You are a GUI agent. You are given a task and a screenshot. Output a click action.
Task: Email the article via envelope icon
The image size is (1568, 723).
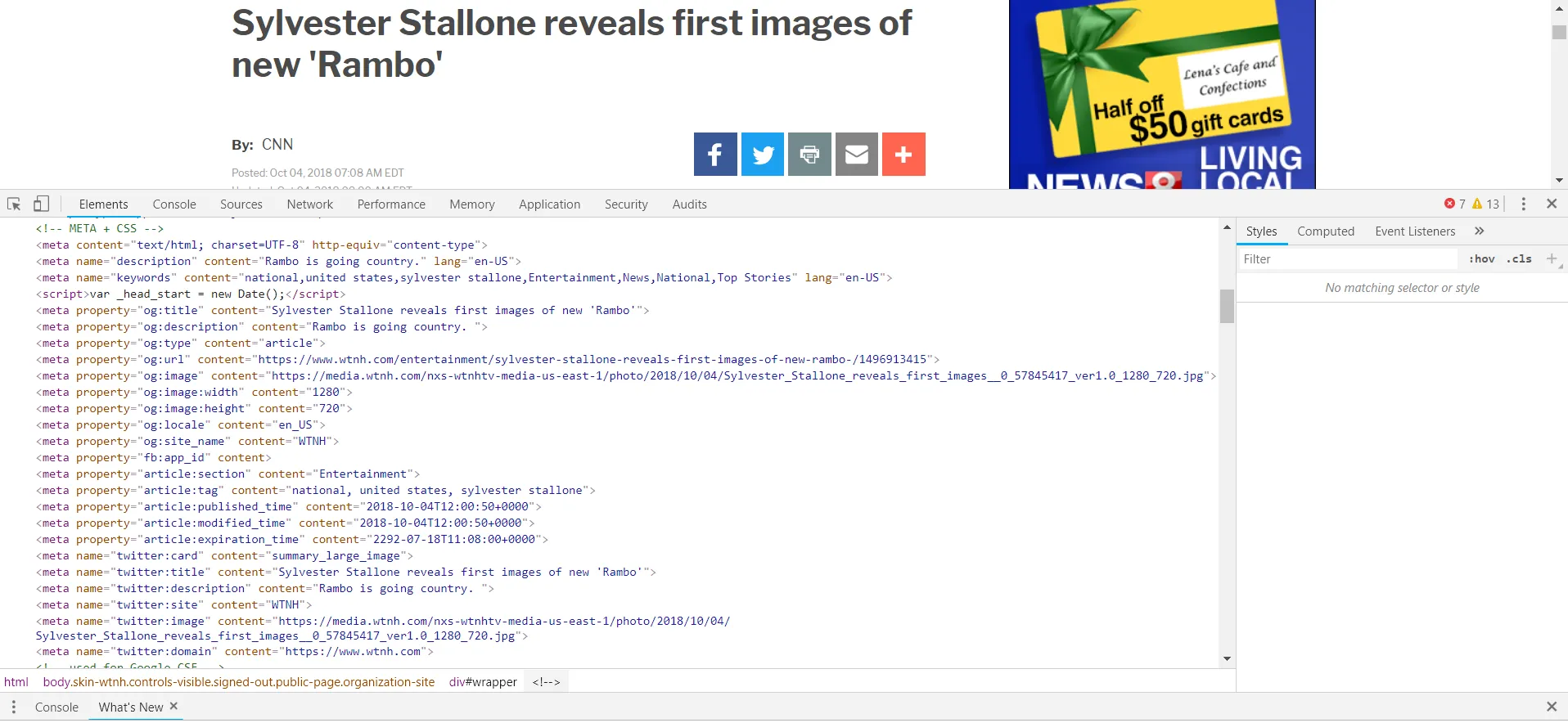(x=857, y=155)
